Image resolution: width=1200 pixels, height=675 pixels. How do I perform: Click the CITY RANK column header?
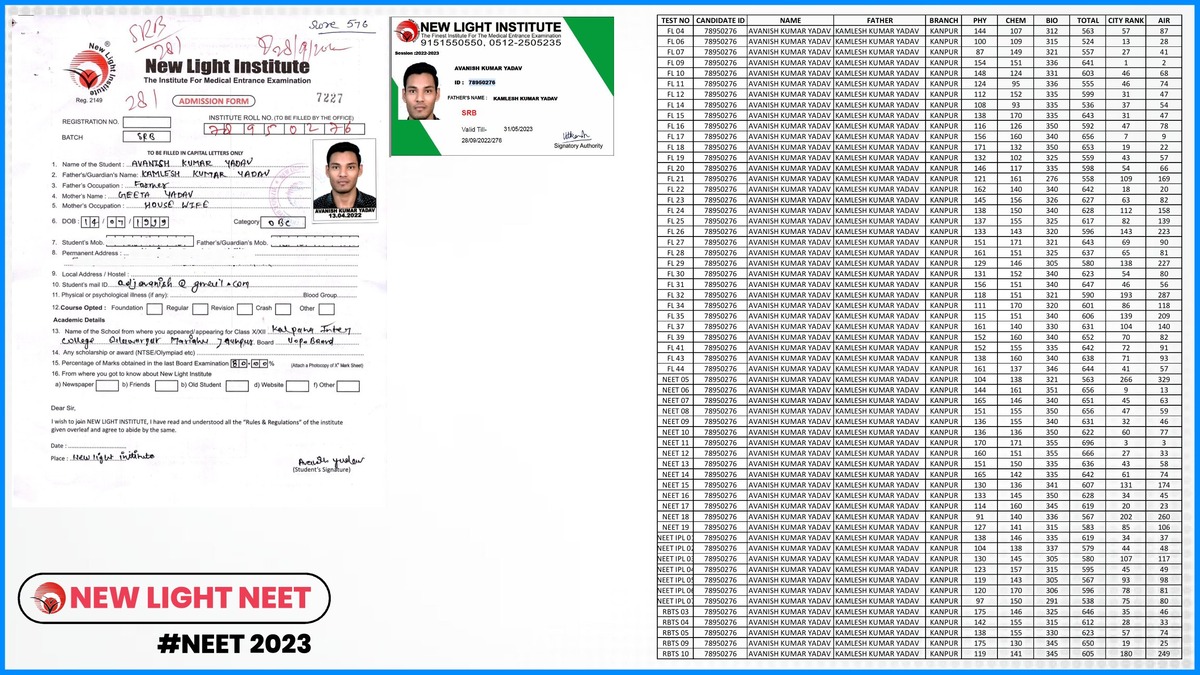click(x=1126, y=20)
